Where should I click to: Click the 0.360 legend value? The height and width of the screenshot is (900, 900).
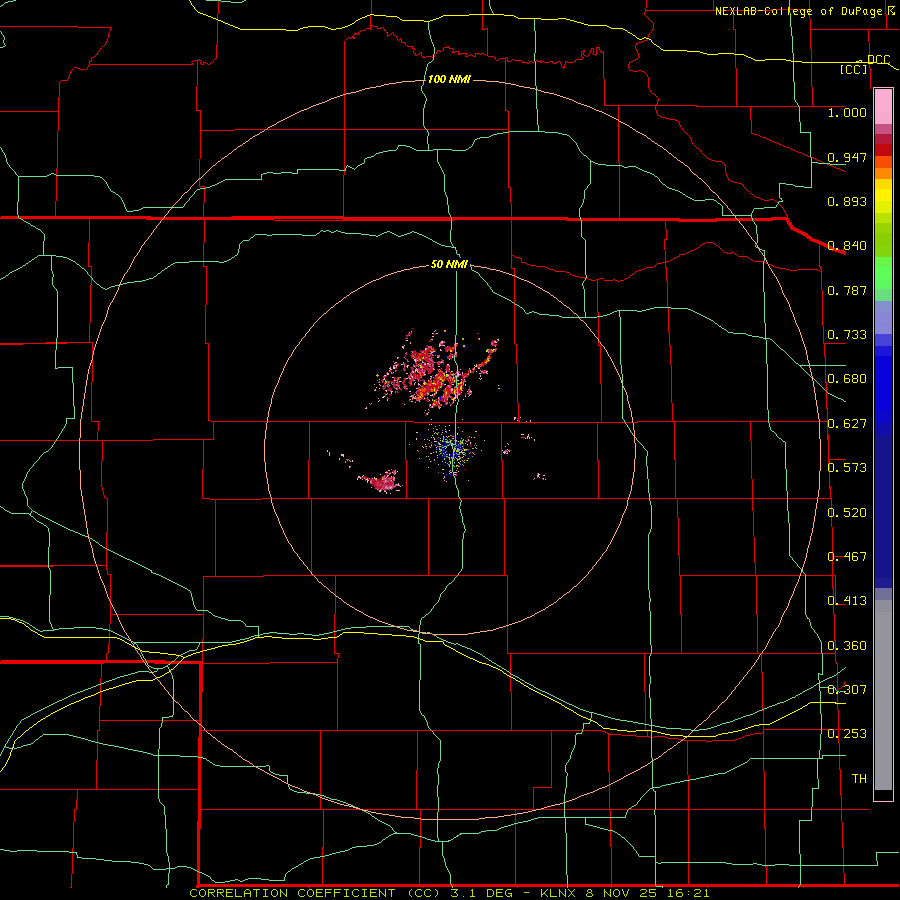point(847,646)
